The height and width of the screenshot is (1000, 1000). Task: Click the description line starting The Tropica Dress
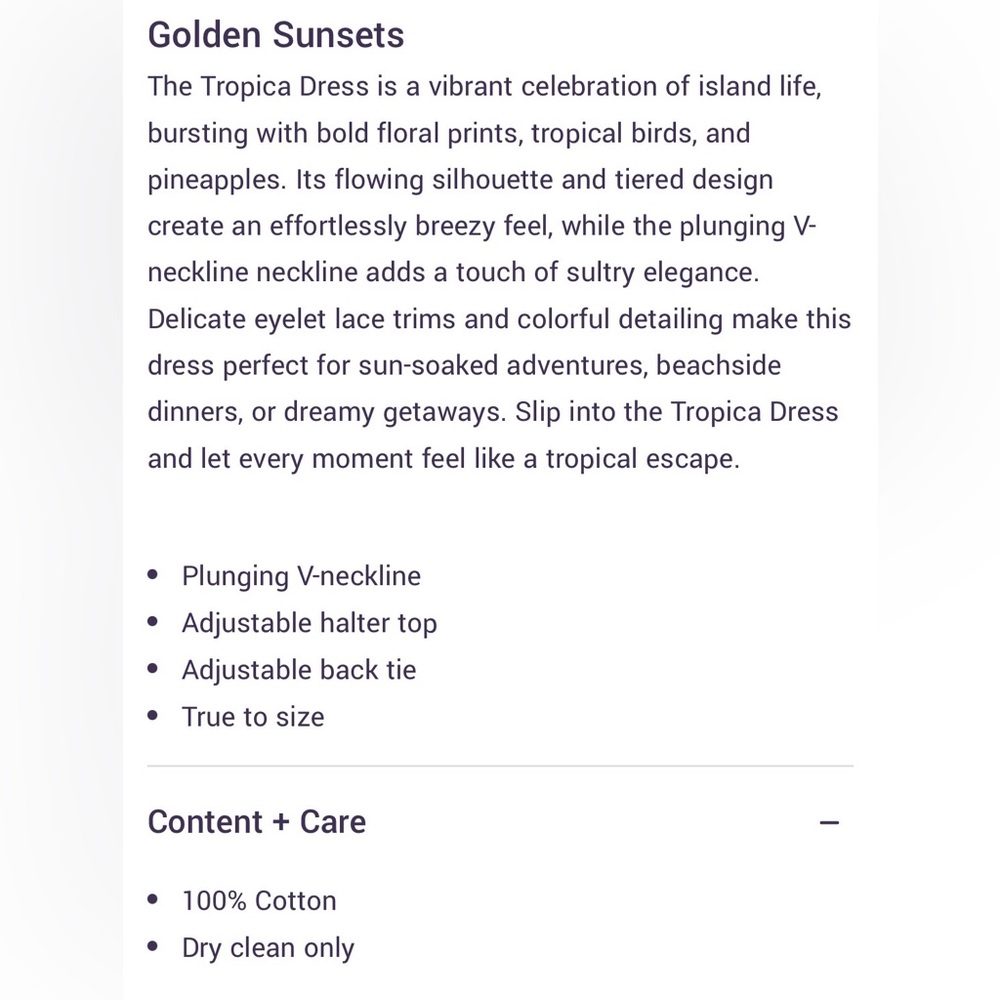(484, 86)
